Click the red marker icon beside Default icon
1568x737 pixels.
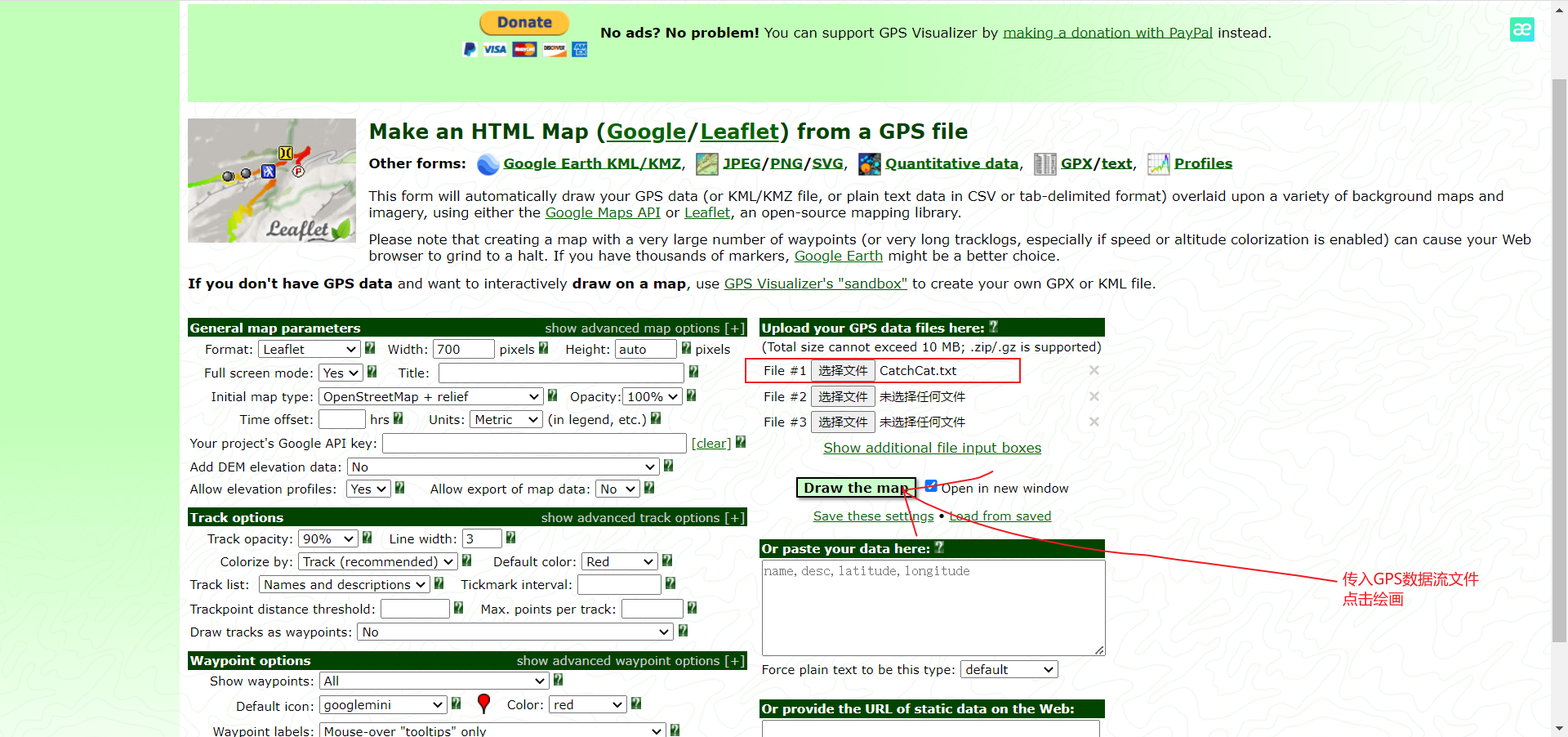coord(483,703)
